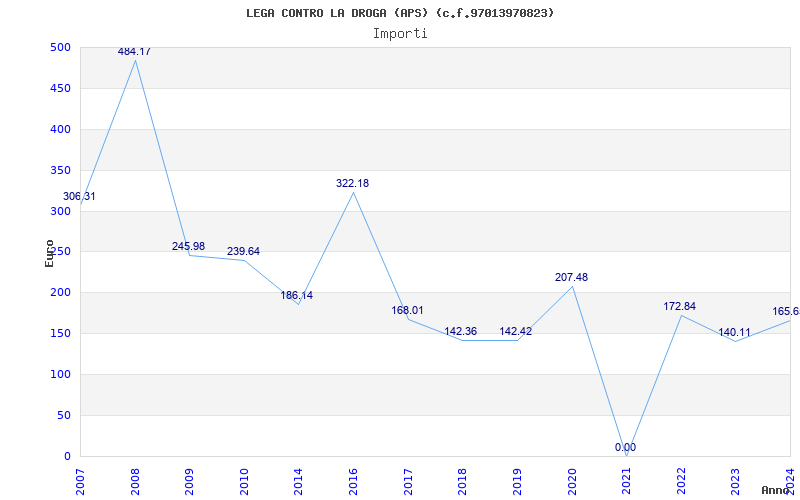
Task: Click the 150 y-axis tick label
Action: (60, 334)
